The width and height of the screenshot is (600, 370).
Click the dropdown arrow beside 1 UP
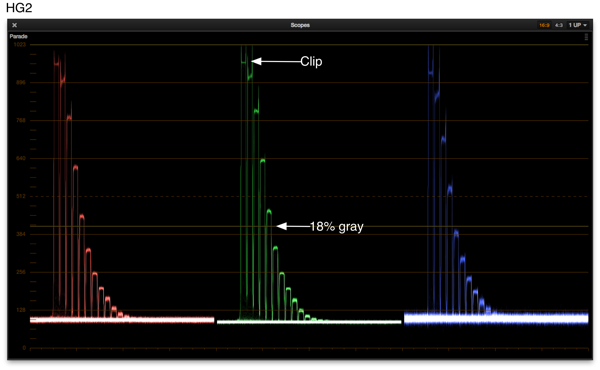pos(585,25)
